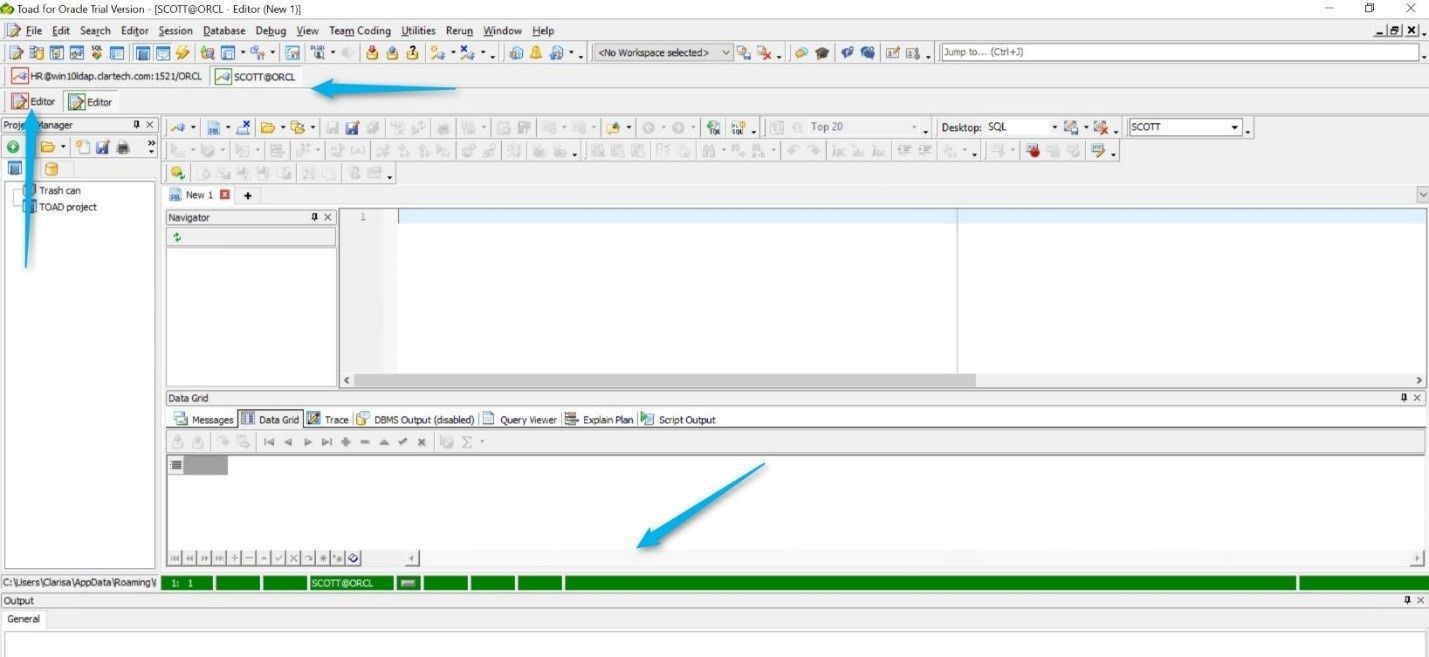Select the Project Manager projects view tab
The width and height of the screenshot is (1429, 657).
click(x=15, y=169)
